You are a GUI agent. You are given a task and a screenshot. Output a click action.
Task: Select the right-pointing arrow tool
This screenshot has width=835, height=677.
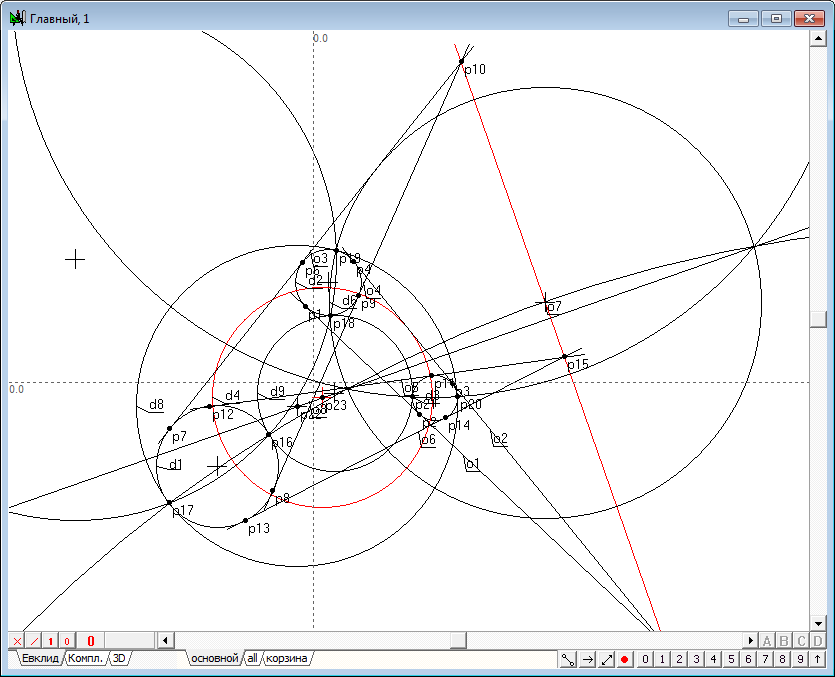pos(587,659)
